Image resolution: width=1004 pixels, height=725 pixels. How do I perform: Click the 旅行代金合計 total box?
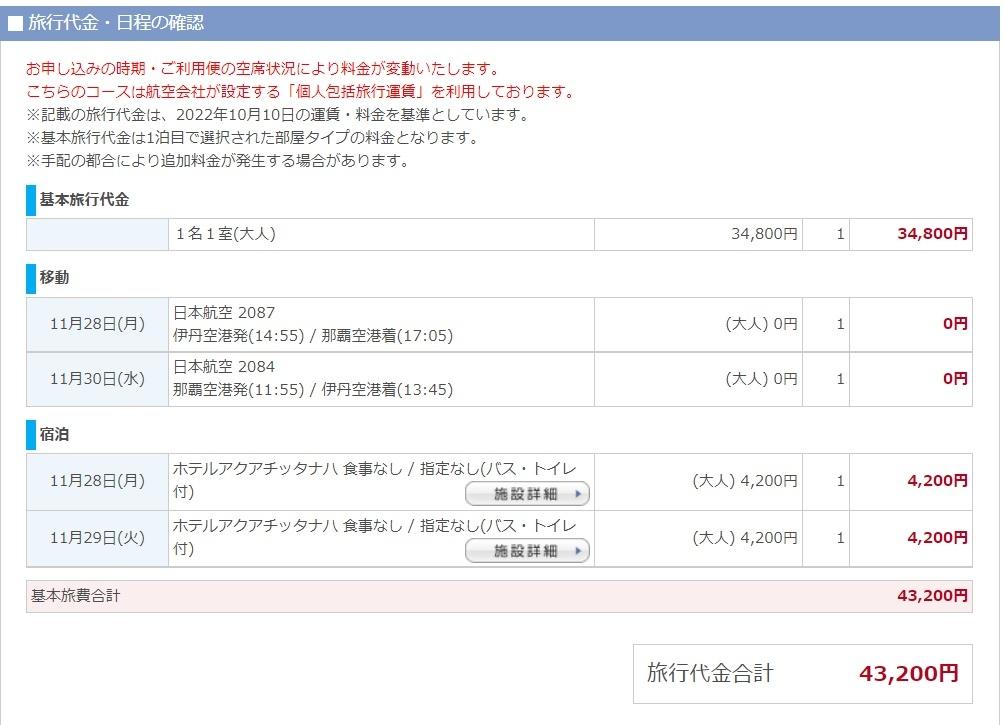(802, 674)
